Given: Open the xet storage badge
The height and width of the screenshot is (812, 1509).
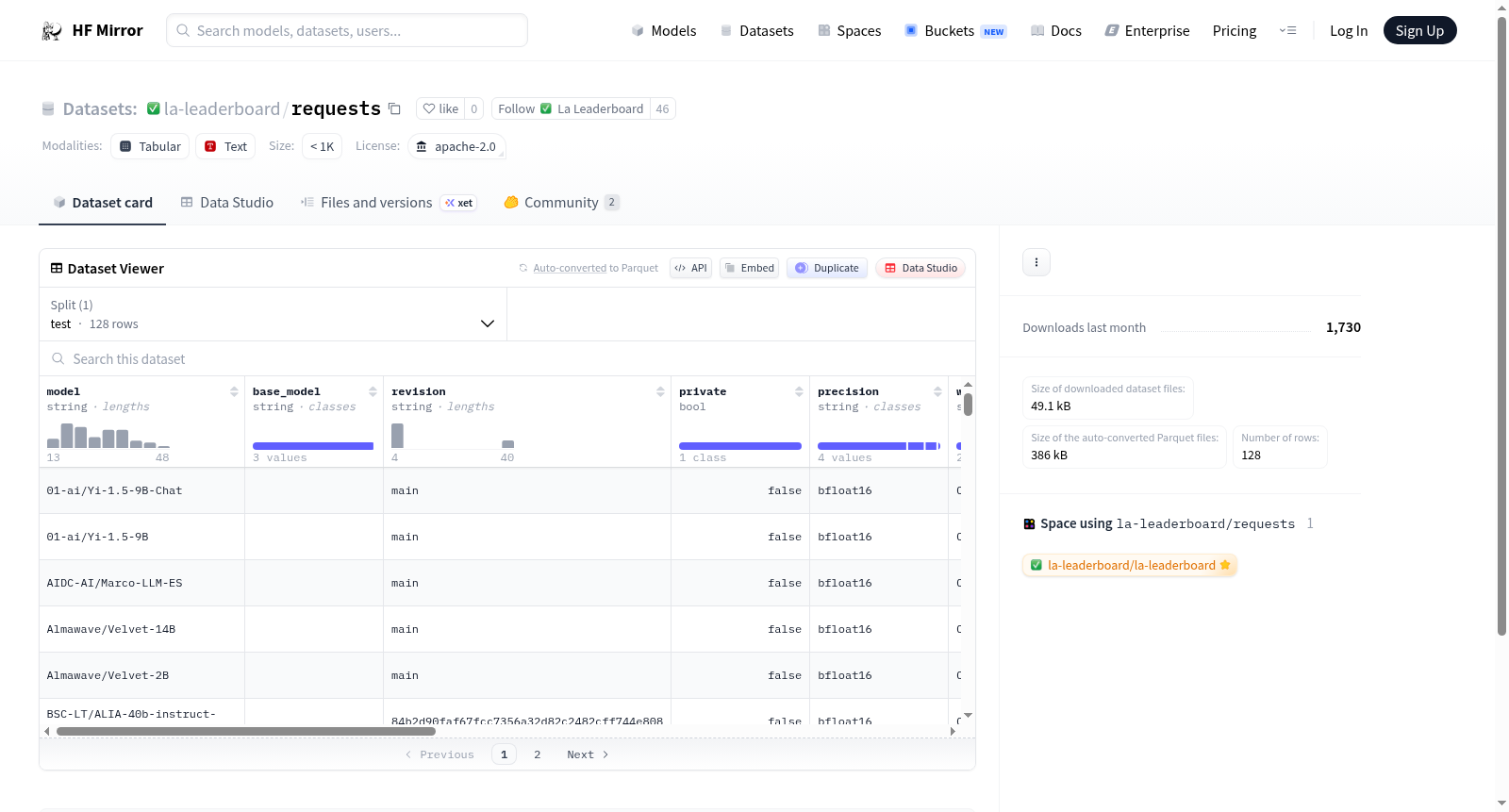Looking at the screenshot, I should [459, 203].
